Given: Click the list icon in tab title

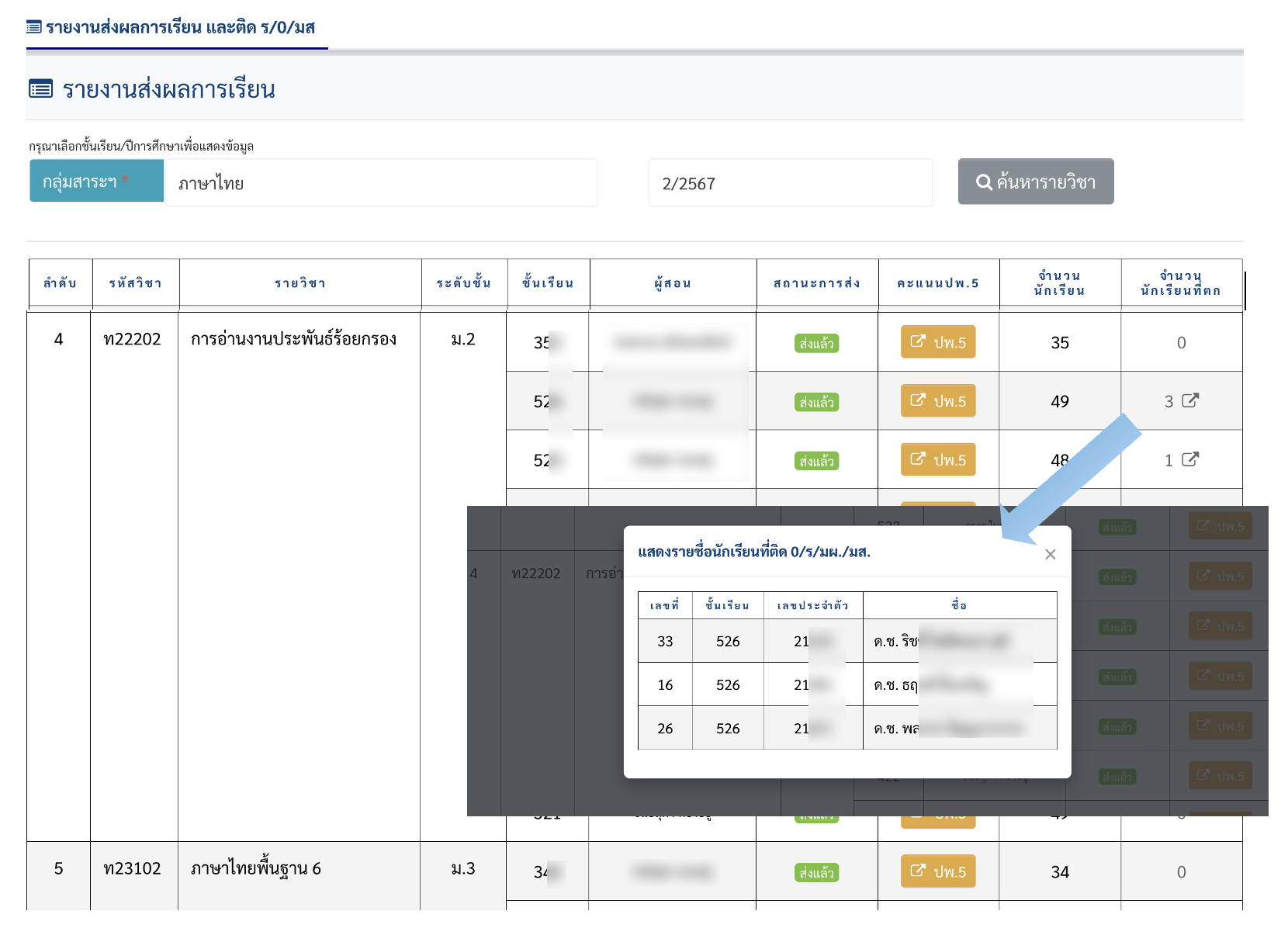Looking at the screenshot, I should pyautogui.click(x=33, y=28).
